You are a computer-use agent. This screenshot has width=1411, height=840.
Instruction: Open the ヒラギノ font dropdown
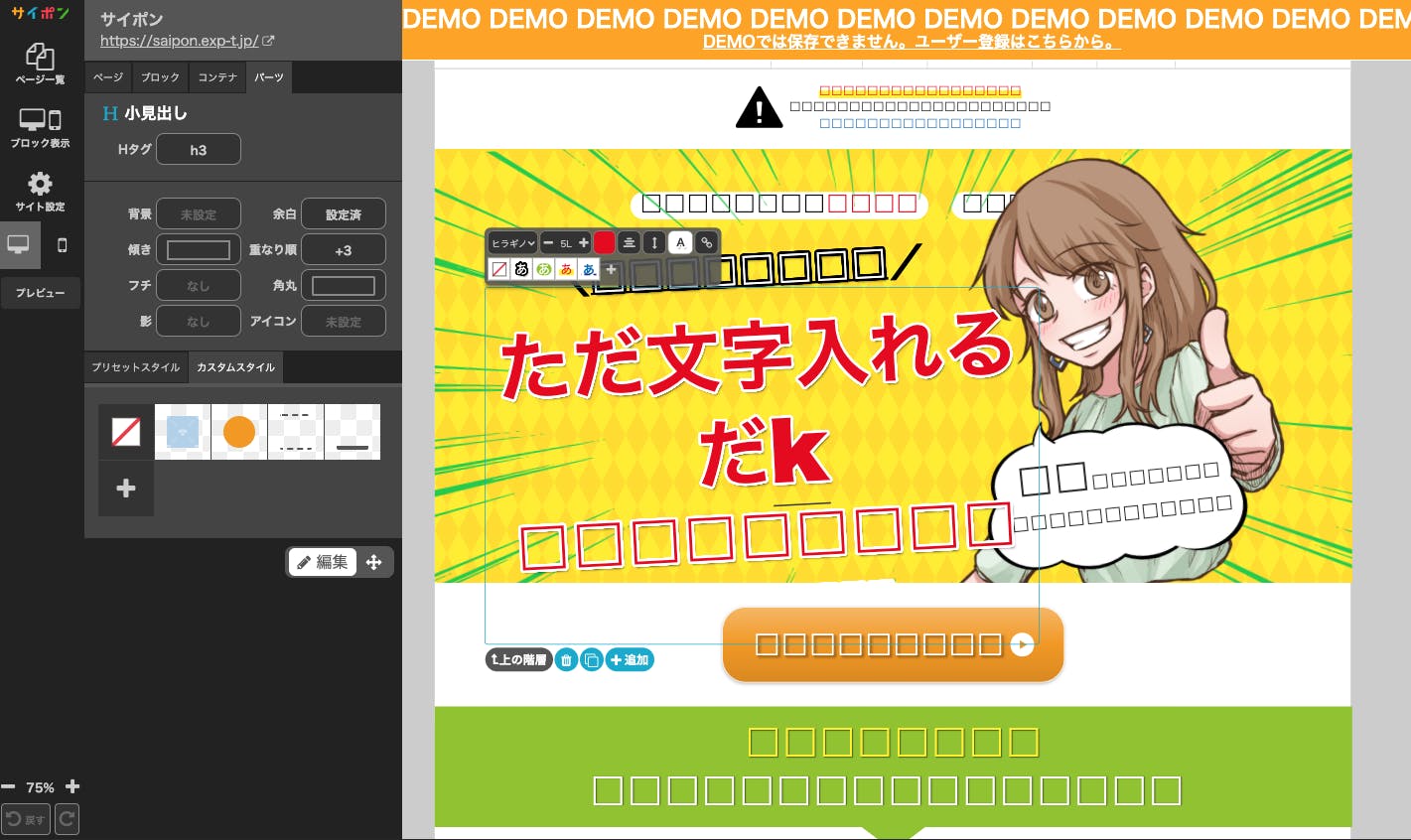[x=513, y=243]
